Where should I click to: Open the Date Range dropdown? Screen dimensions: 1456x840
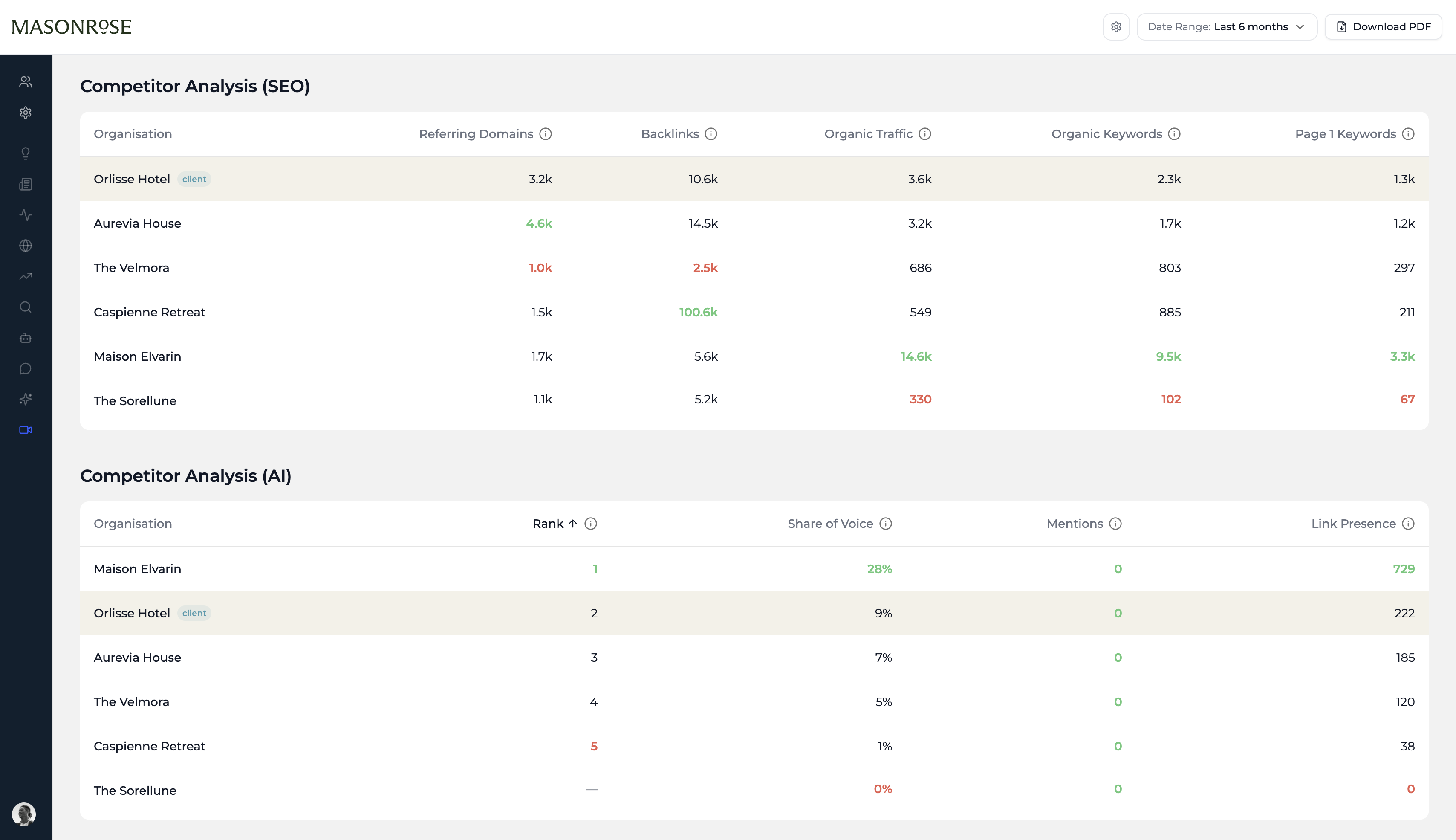click(1227, 27)
